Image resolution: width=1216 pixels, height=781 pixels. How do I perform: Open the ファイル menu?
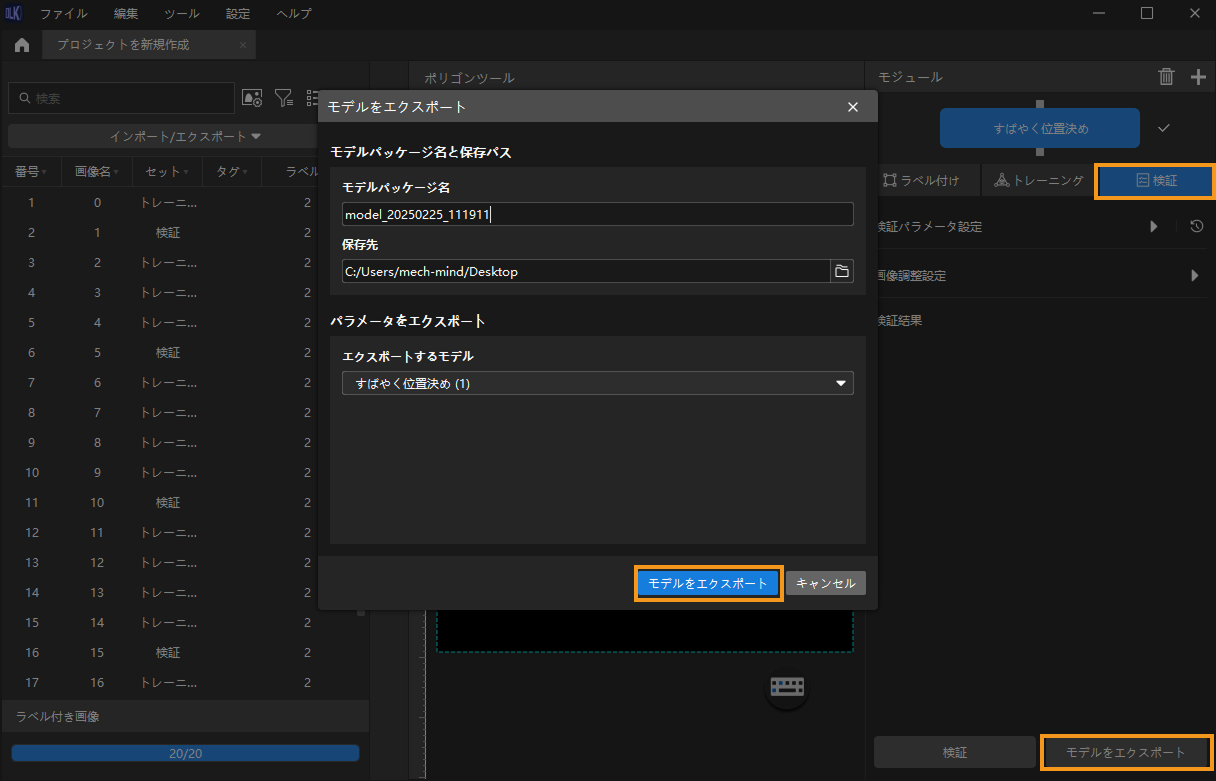coord(63,14)
